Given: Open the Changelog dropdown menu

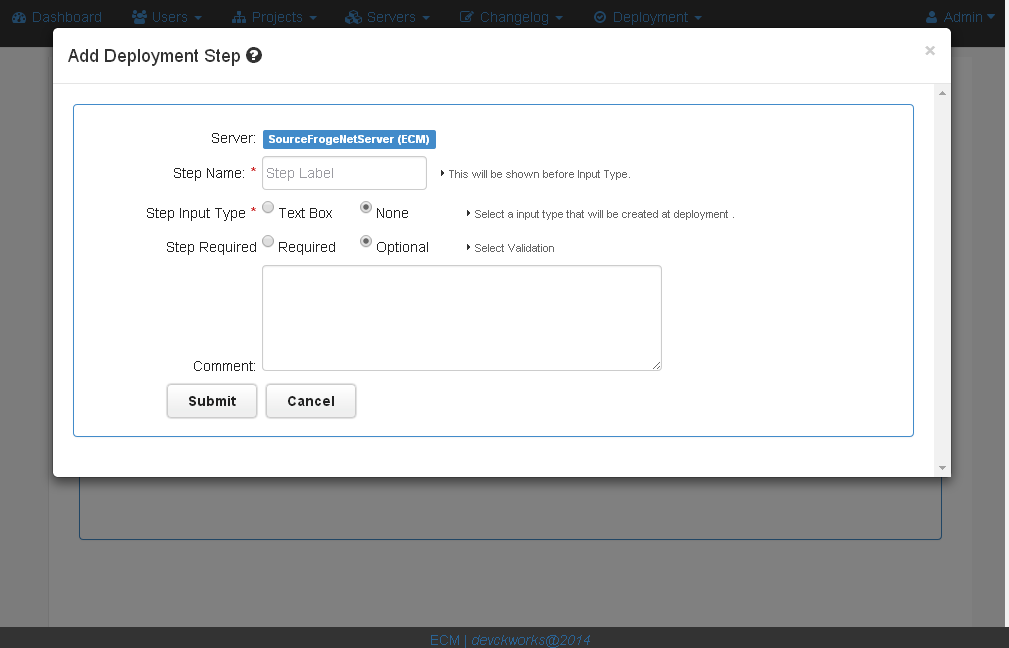Looking at the screenshot, I should pyautogui.click(x=512, y=16).
